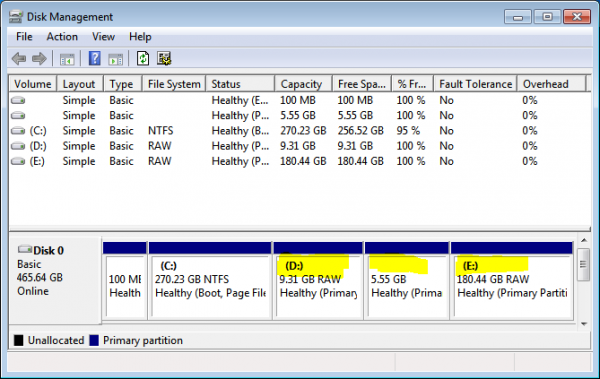This screenshot has width=600, height=379.
Task: Select the (D:) 9.31 GB RAW partition block
Action: (x=318, y=281)
